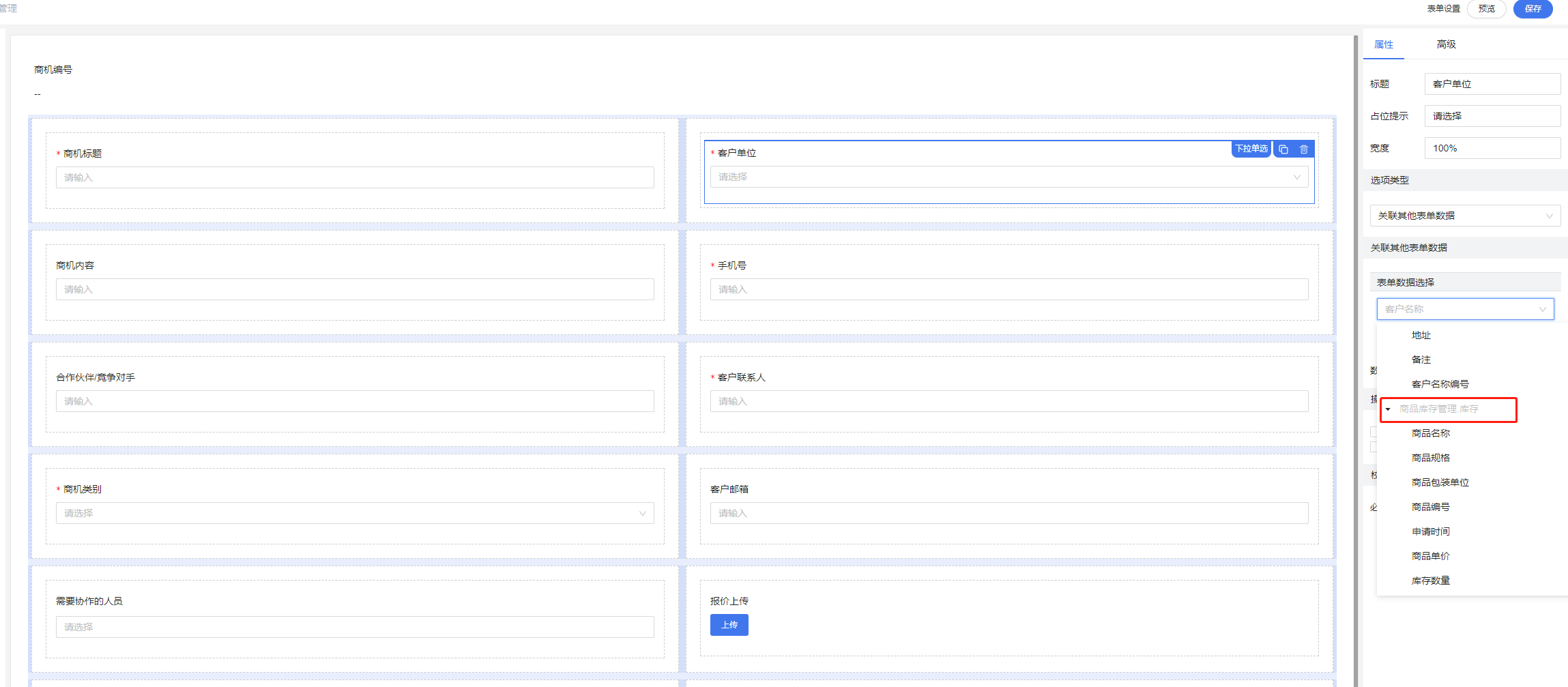Click the 下拉单选 tag label
The width and height of the screenshot is (1568, 687).
[x=1251, y=149]
